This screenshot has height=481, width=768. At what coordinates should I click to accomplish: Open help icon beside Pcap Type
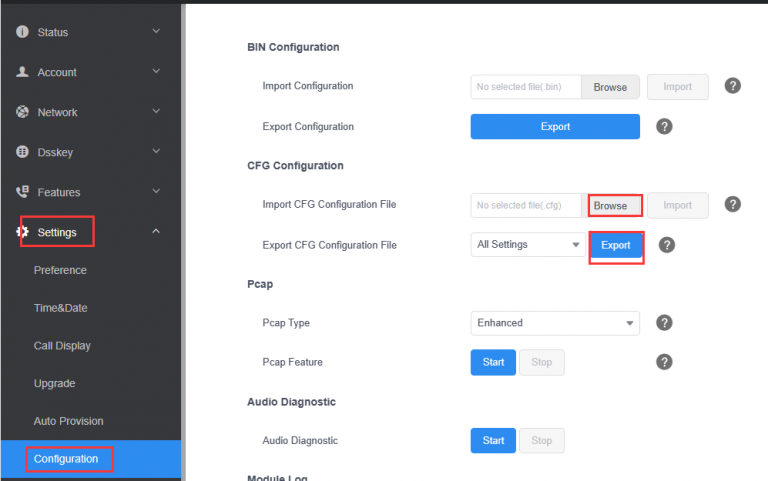click(664, 323)
